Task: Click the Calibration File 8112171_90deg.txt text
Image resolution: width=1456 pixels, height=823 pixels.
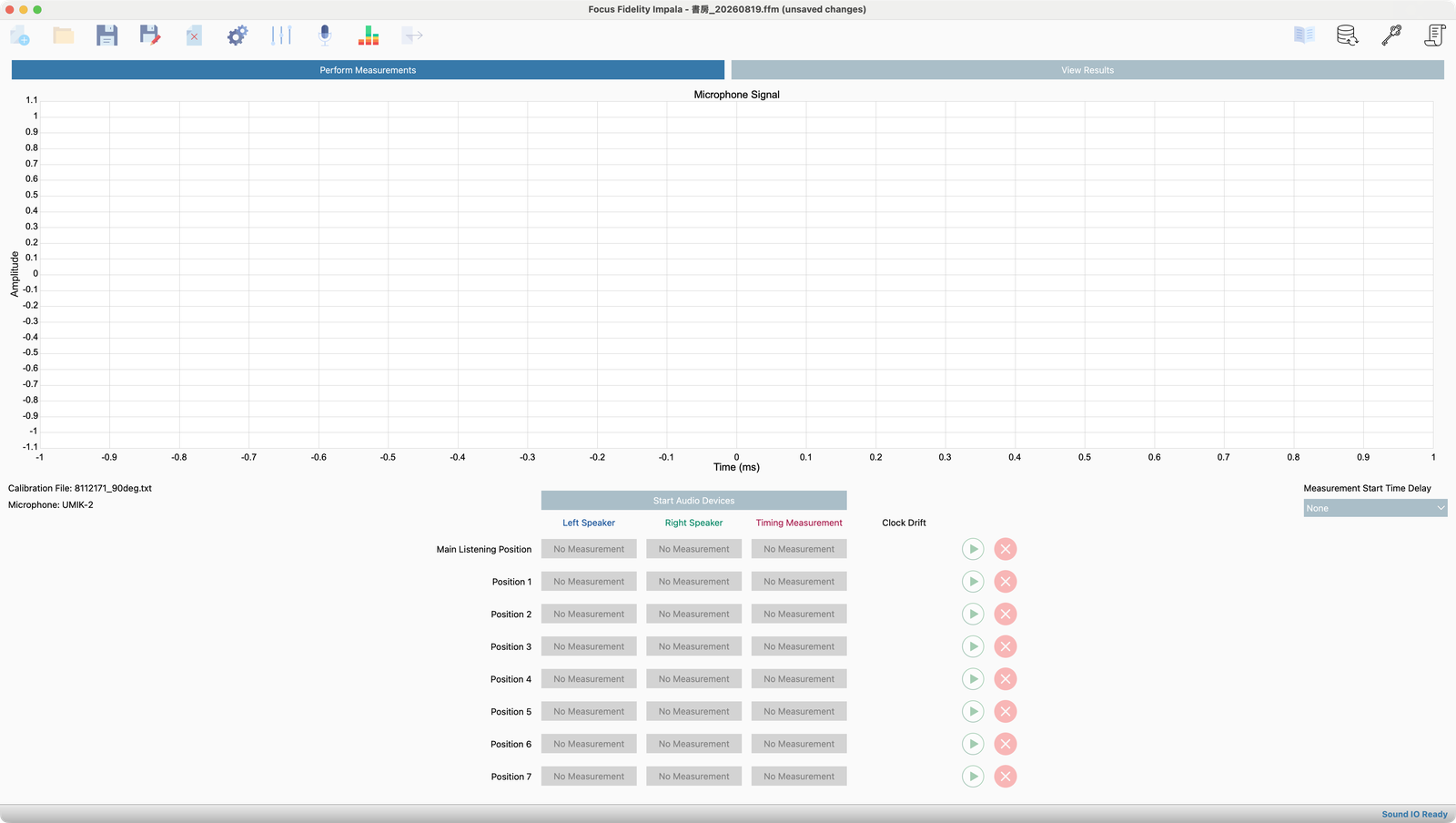Action: click(x=80, y=488)
